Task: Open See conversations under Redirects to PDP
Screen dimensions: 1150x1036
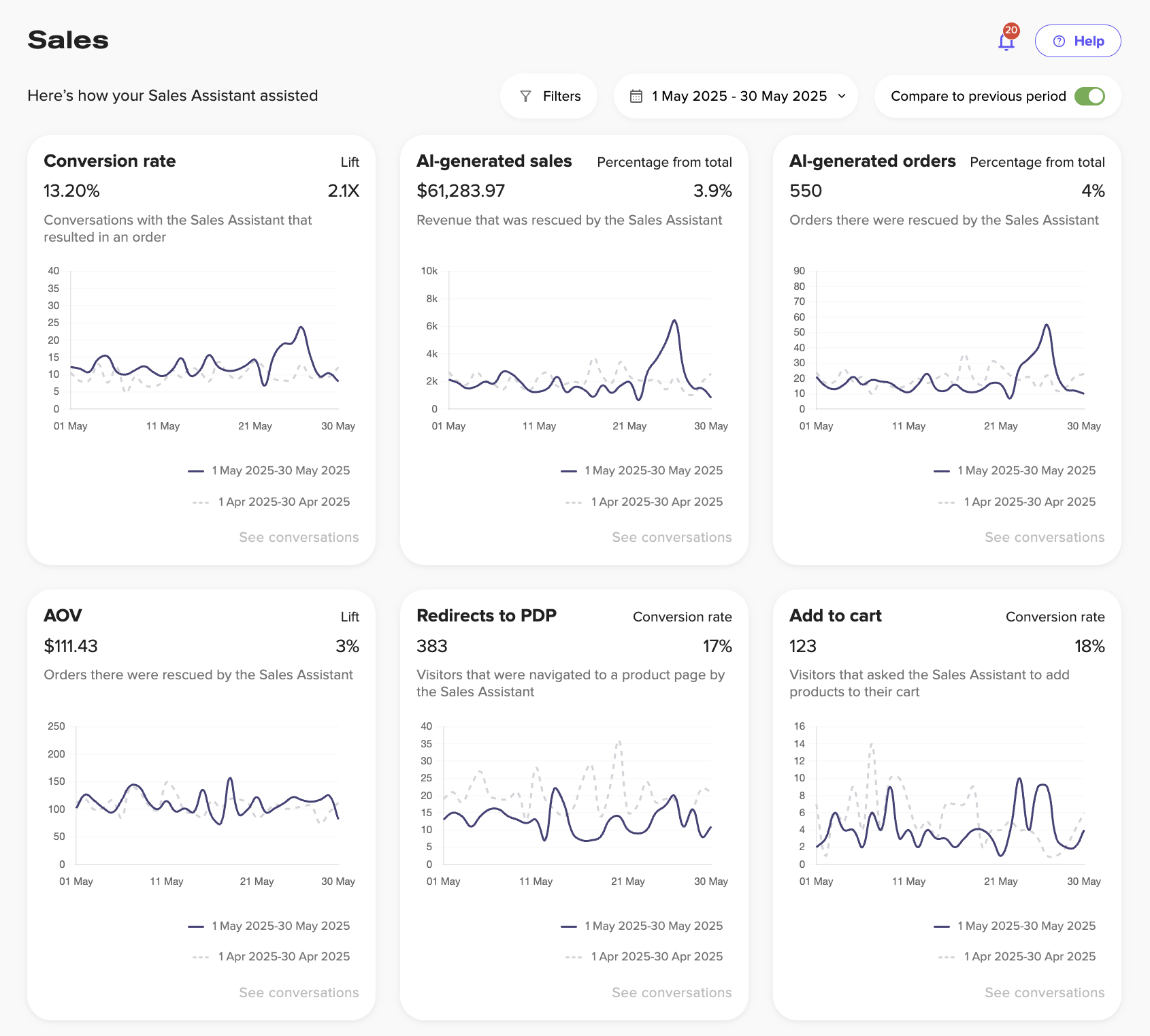Action: click(672, 992)
